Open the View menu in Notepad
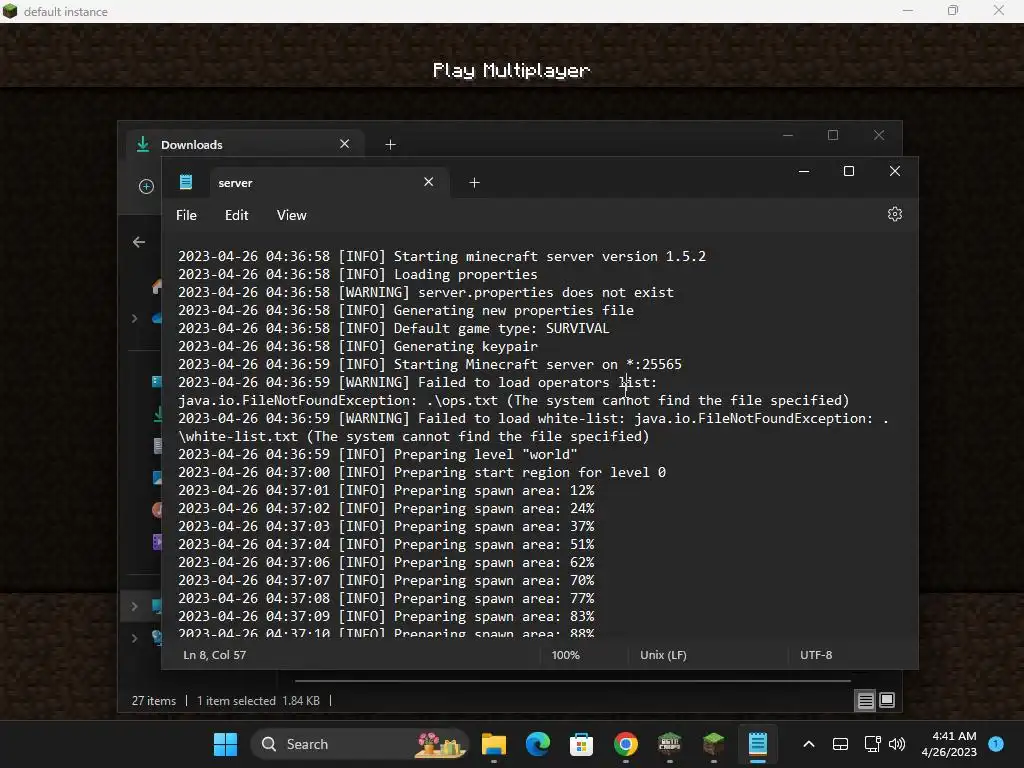This screenshot has width=1024, height=768. coord(291,216)
